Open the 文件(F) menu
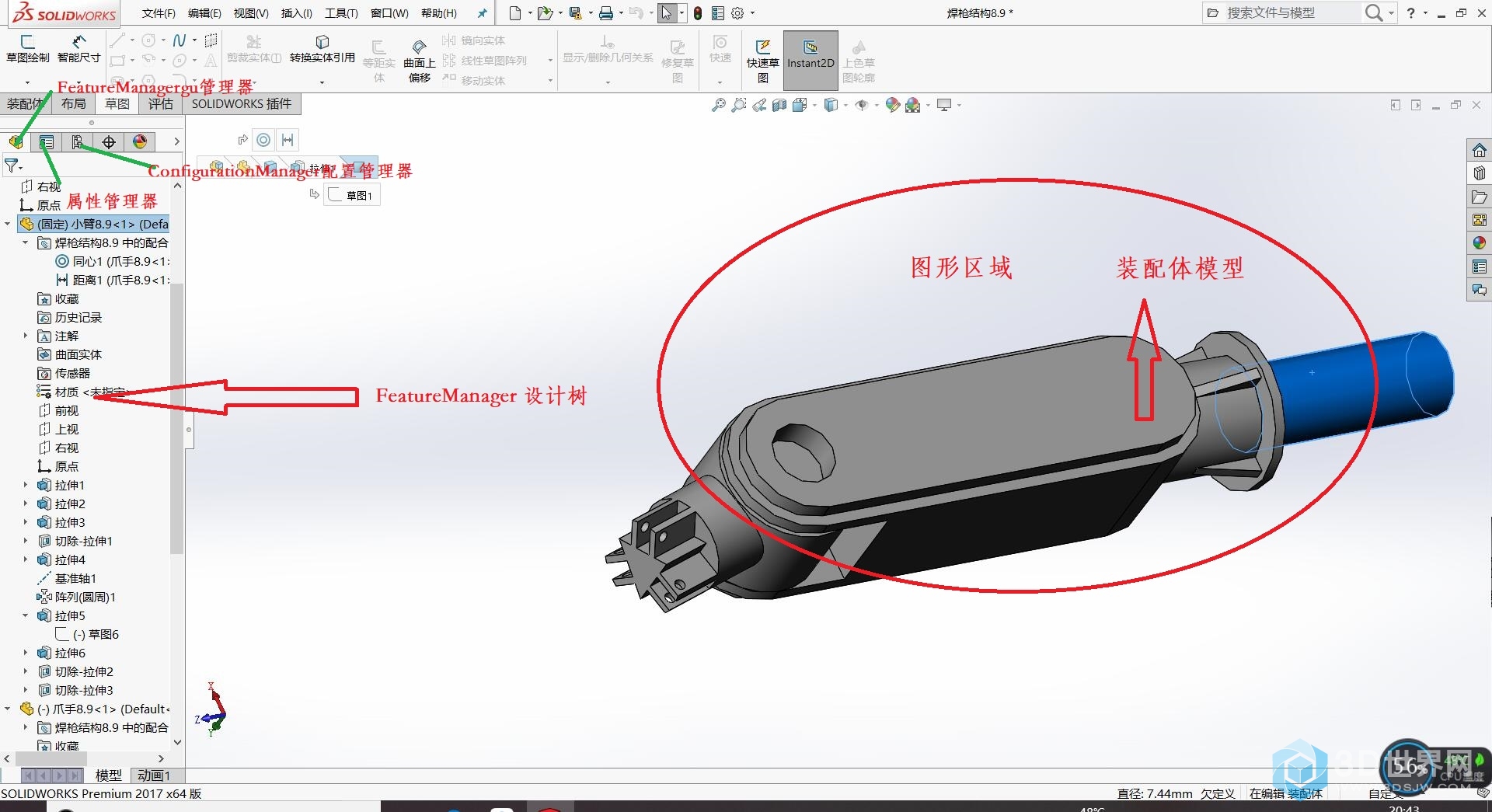The image size is (1492, 812). (159, 13)
